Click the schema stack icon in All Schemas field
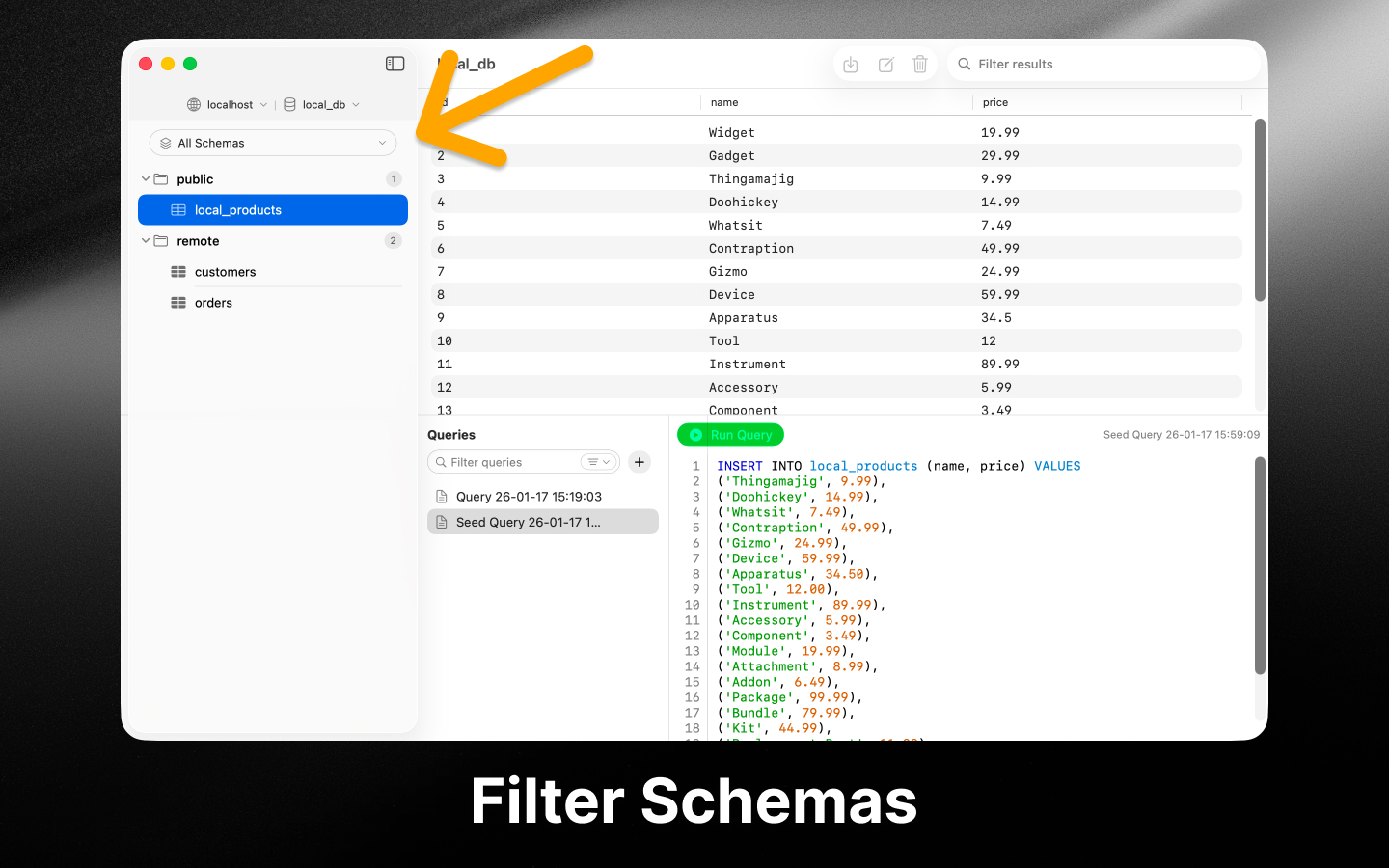Screen dimensions: 1389x868 coord(166,143)
